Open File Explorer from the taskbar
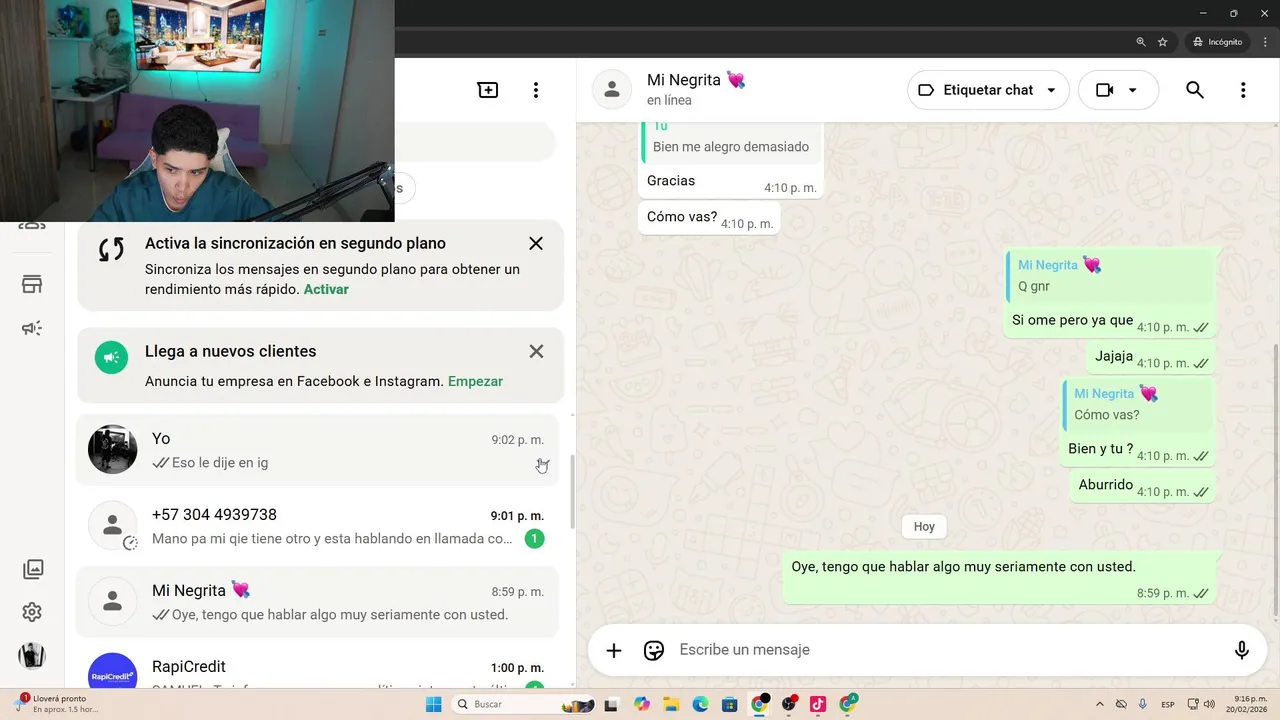The image size is (1280, 720). click(x=672, y=704)
